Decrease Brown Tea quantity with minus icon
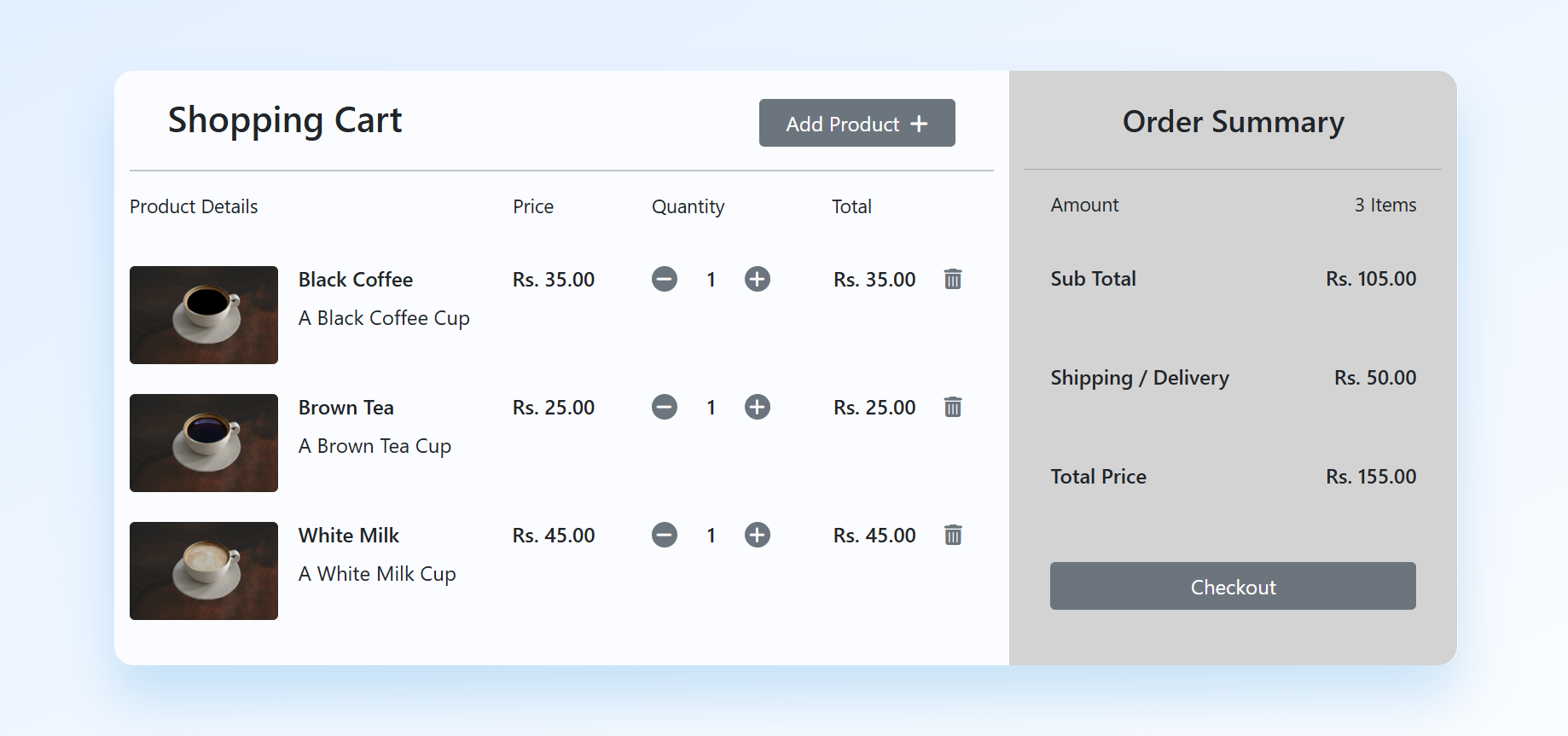The image size is (1568, 736). coord(665,407)
